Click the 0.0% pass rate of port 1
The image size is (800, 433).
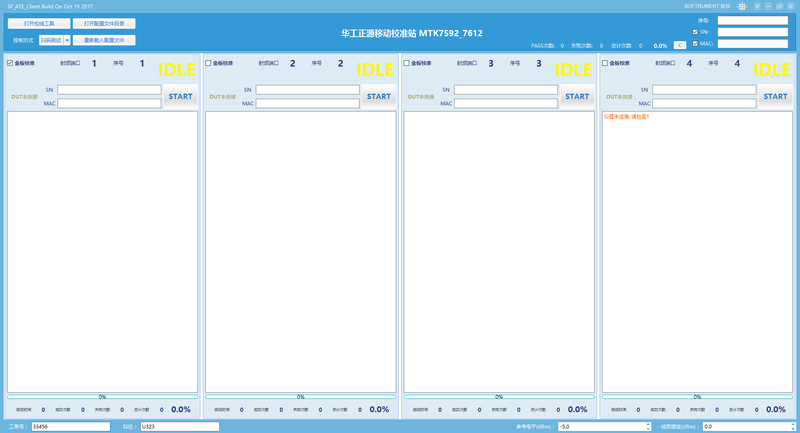coord(181,410)
